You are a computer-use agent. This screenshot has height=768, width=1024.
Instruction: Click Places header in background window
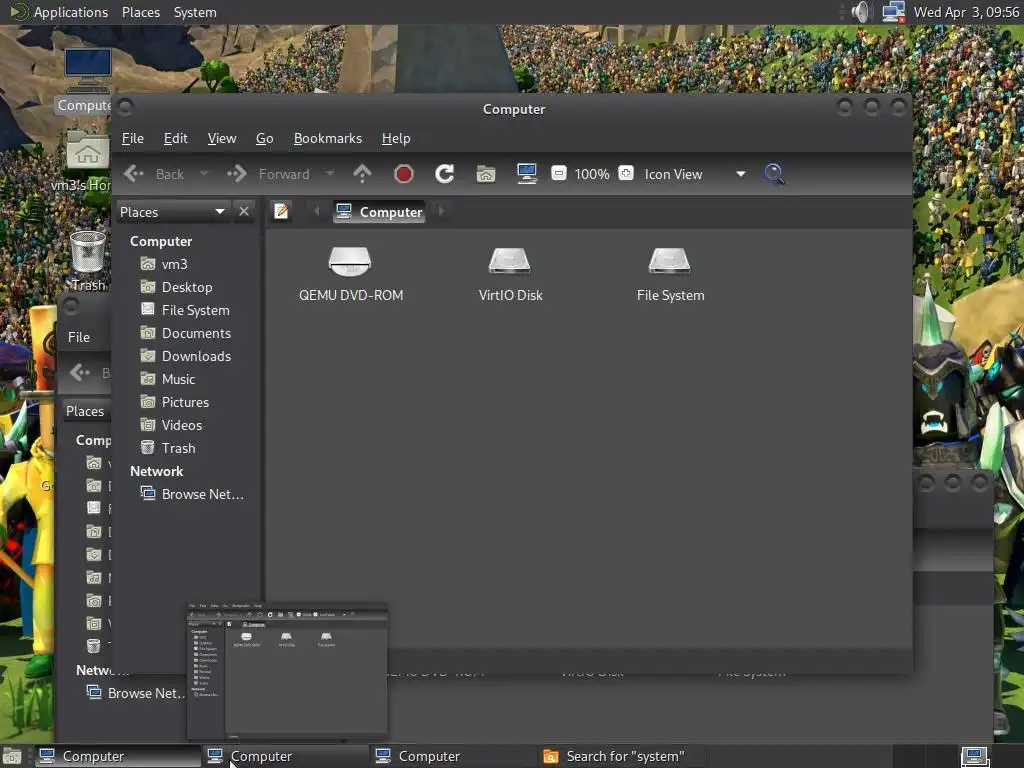(85, 411)
